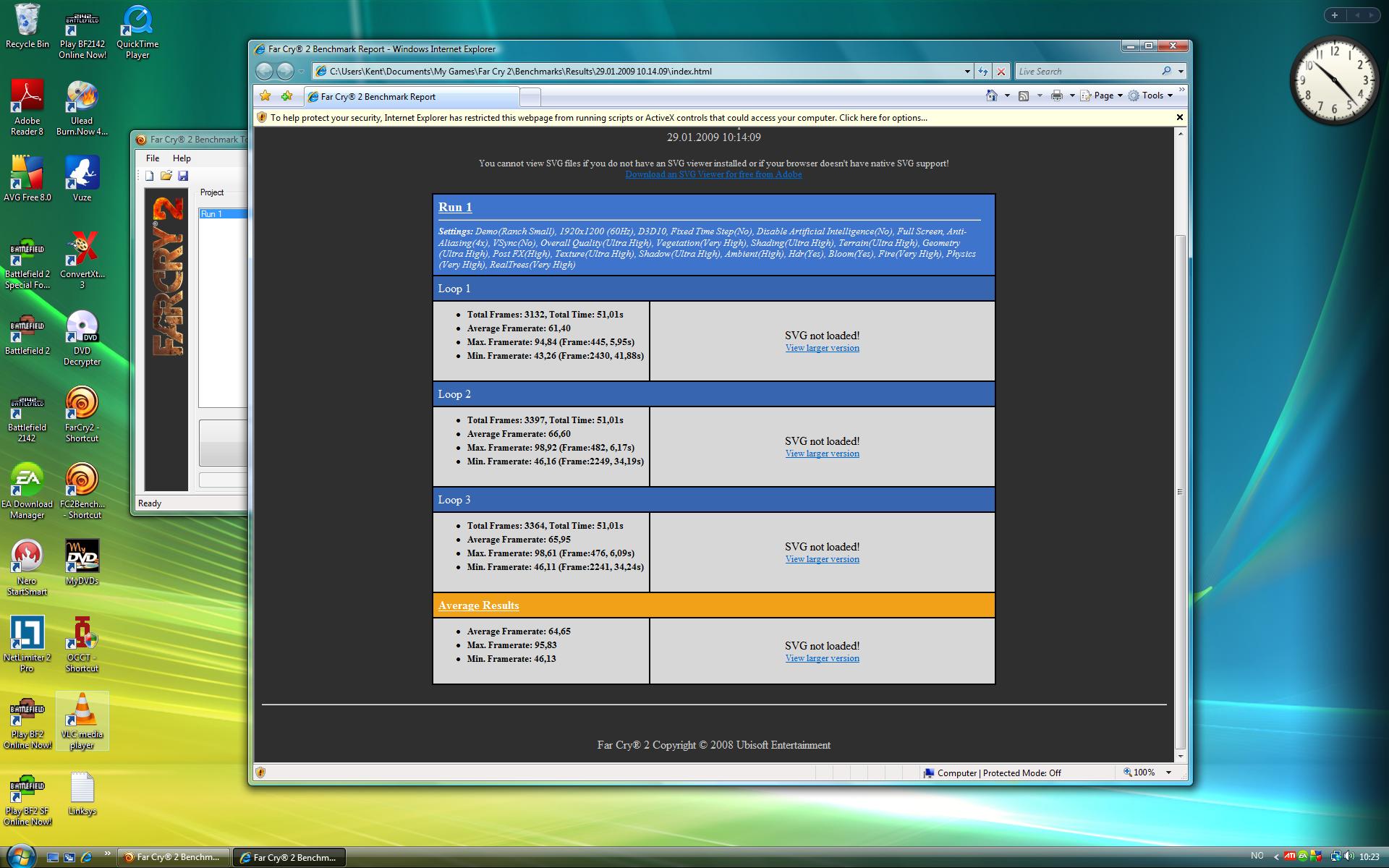
Task: Click the IE forward arrow button
Action: coord(286,71)
